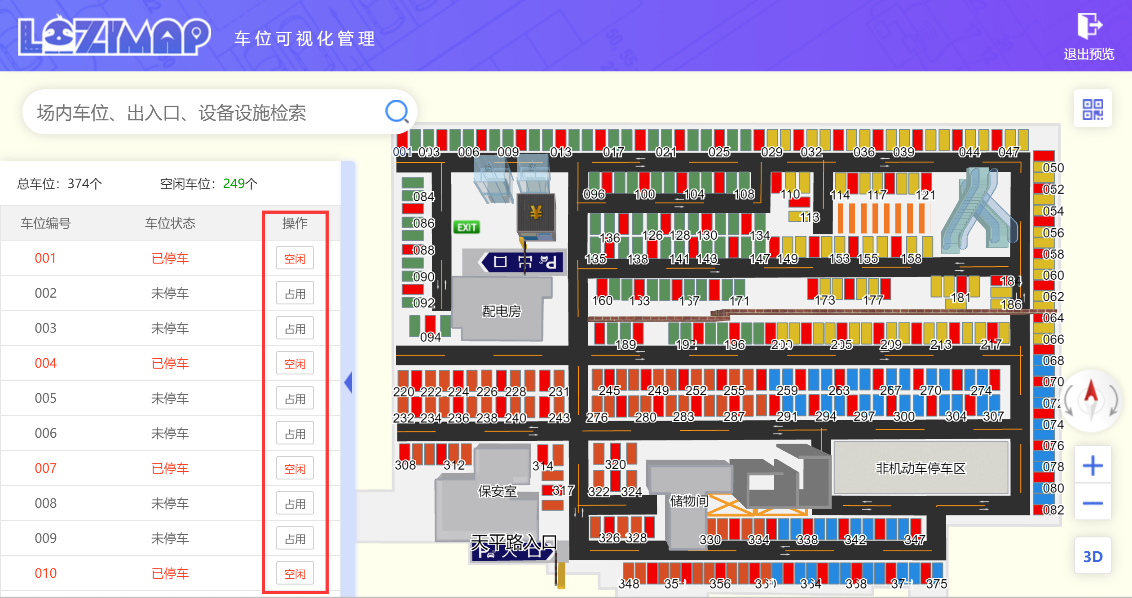The image size is (1132, 598).
Task: Click the green EXIT sign on map
Action: [x=466, y=227]
